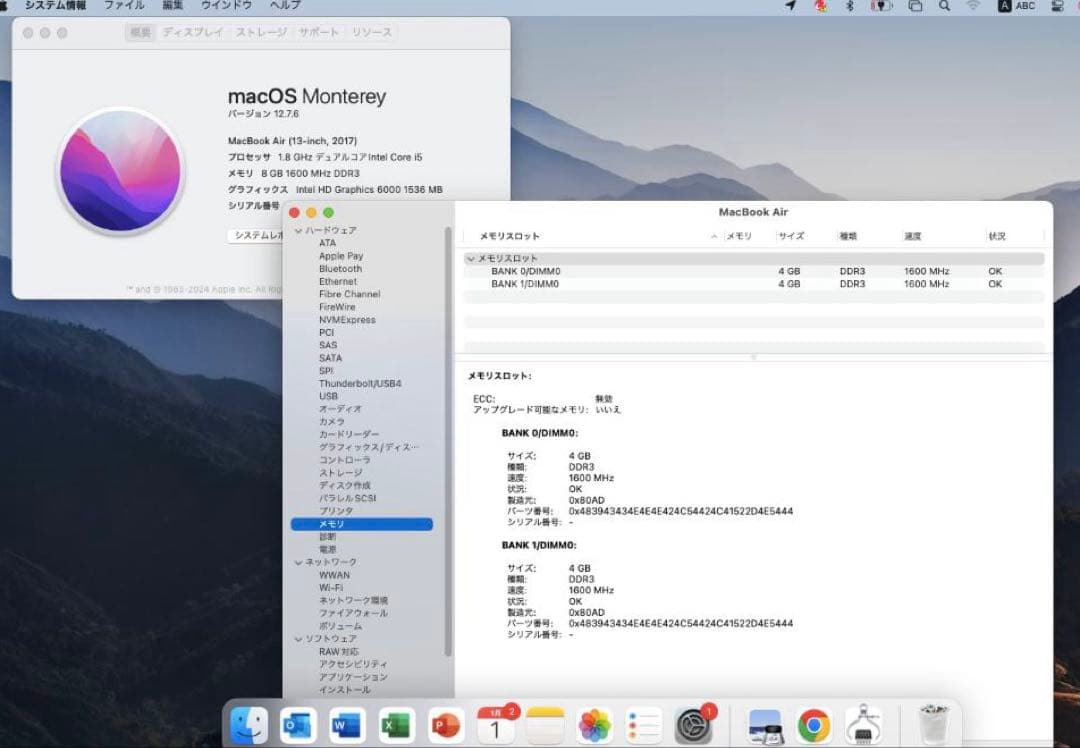The width and height of the screenshot is (1080, 748).
Task: Select Apple Pay in the sidebar
Action: point(340,256)
